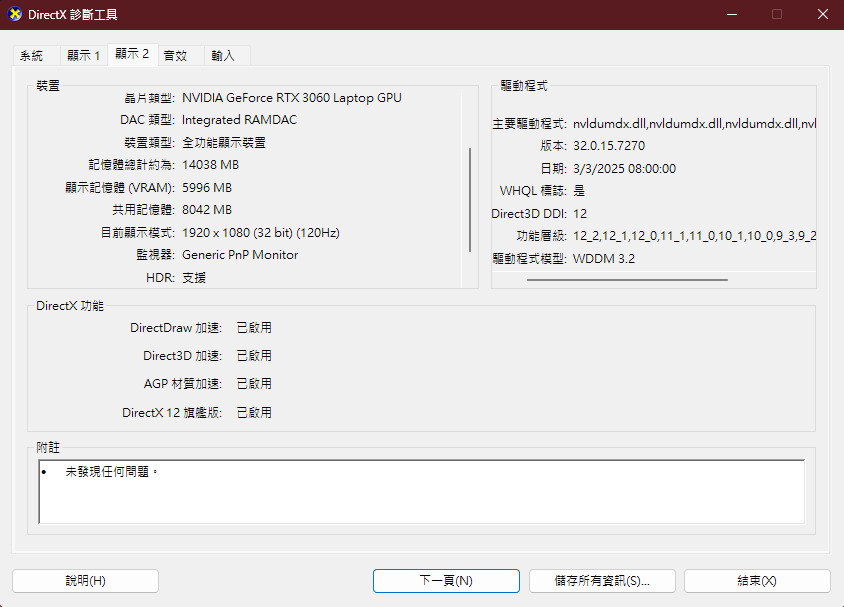Switch to the 輸入 tab
This screenshot has height=607, width=844.
pos(224,56)
